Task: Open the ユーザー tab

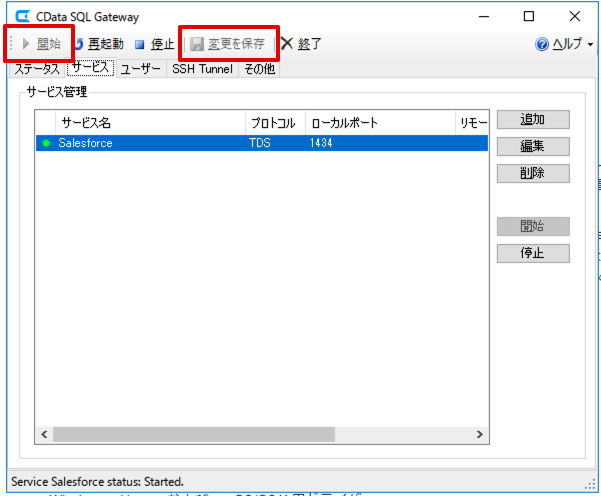Action: click(x=141, y=69)
